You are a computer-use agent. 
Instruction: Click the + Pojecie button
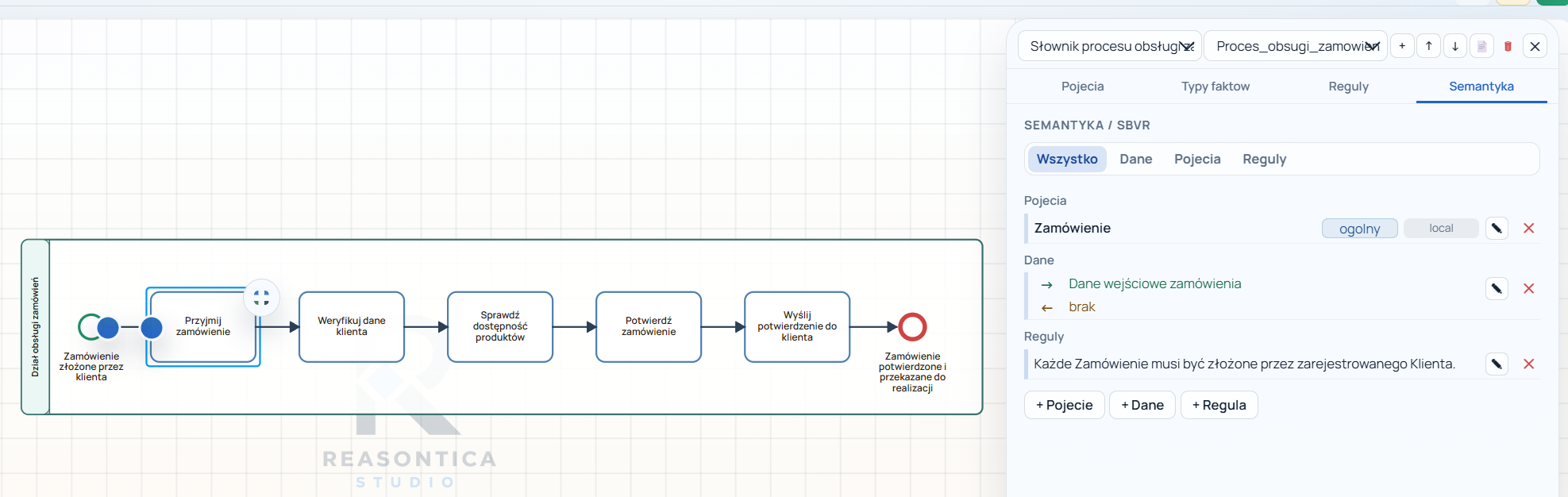(1065, 405)
